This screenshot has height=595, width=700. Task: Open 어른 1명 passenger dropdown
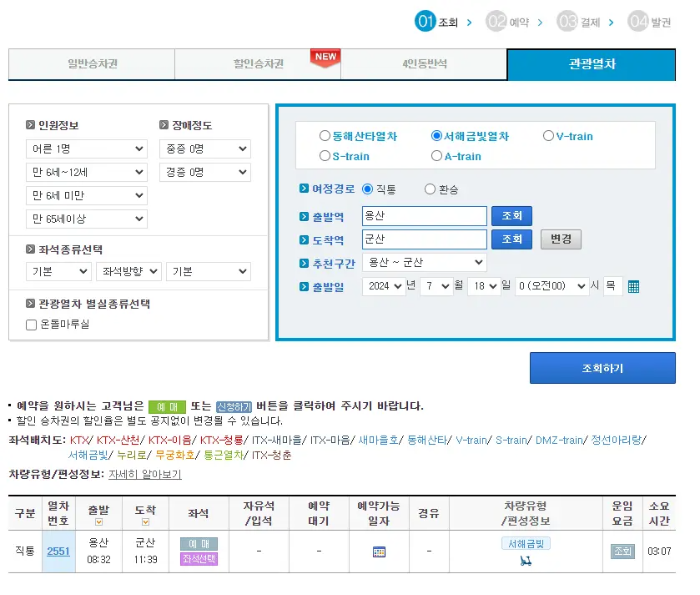87,149
